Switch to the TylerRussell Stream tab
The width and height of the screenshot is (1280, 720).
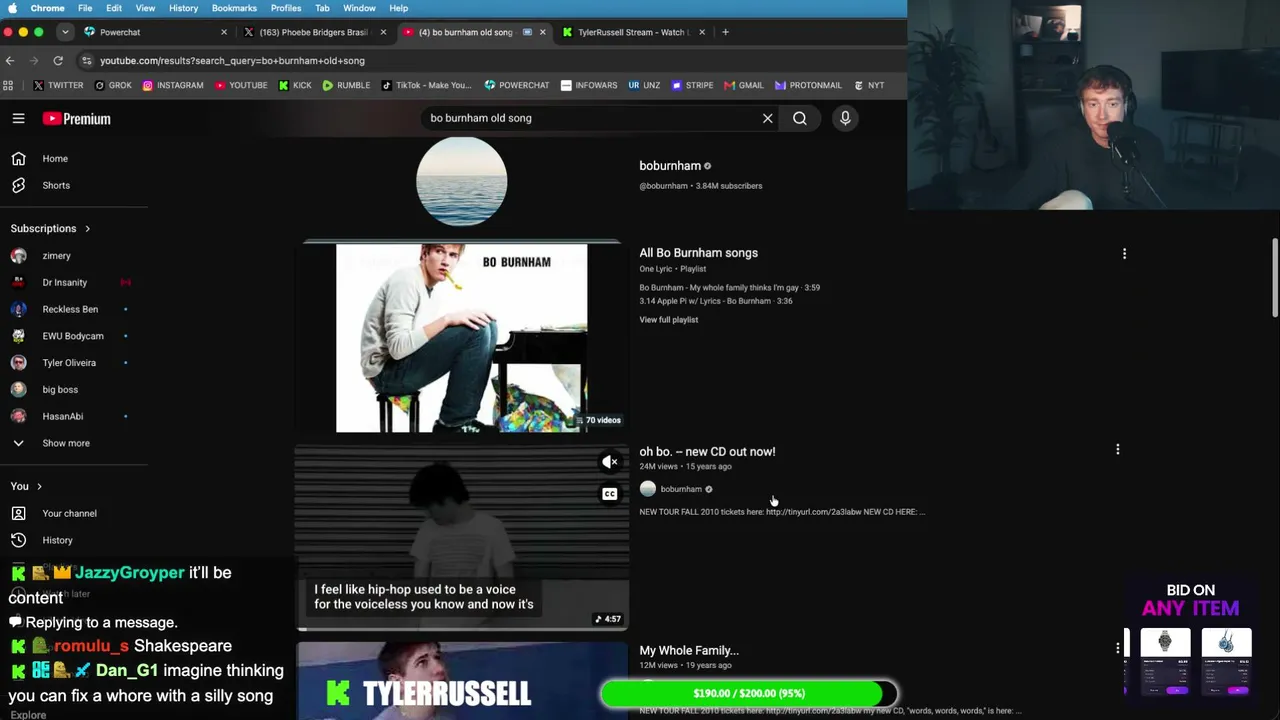tap(632, 32)
